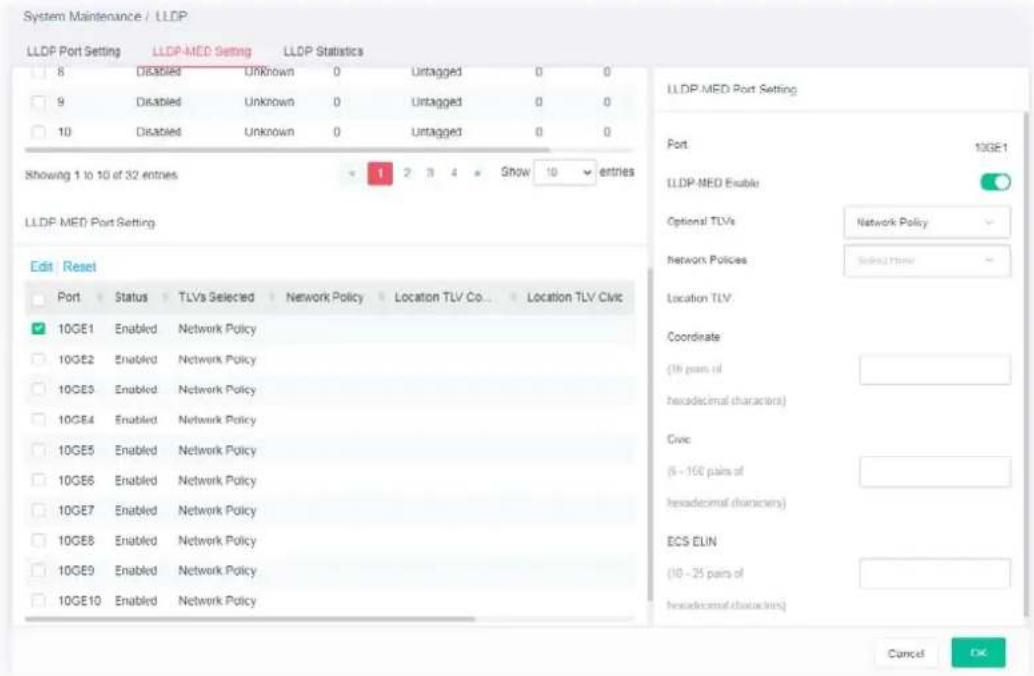Sort by the TLVs Selected column header

[x=216, y=297]
